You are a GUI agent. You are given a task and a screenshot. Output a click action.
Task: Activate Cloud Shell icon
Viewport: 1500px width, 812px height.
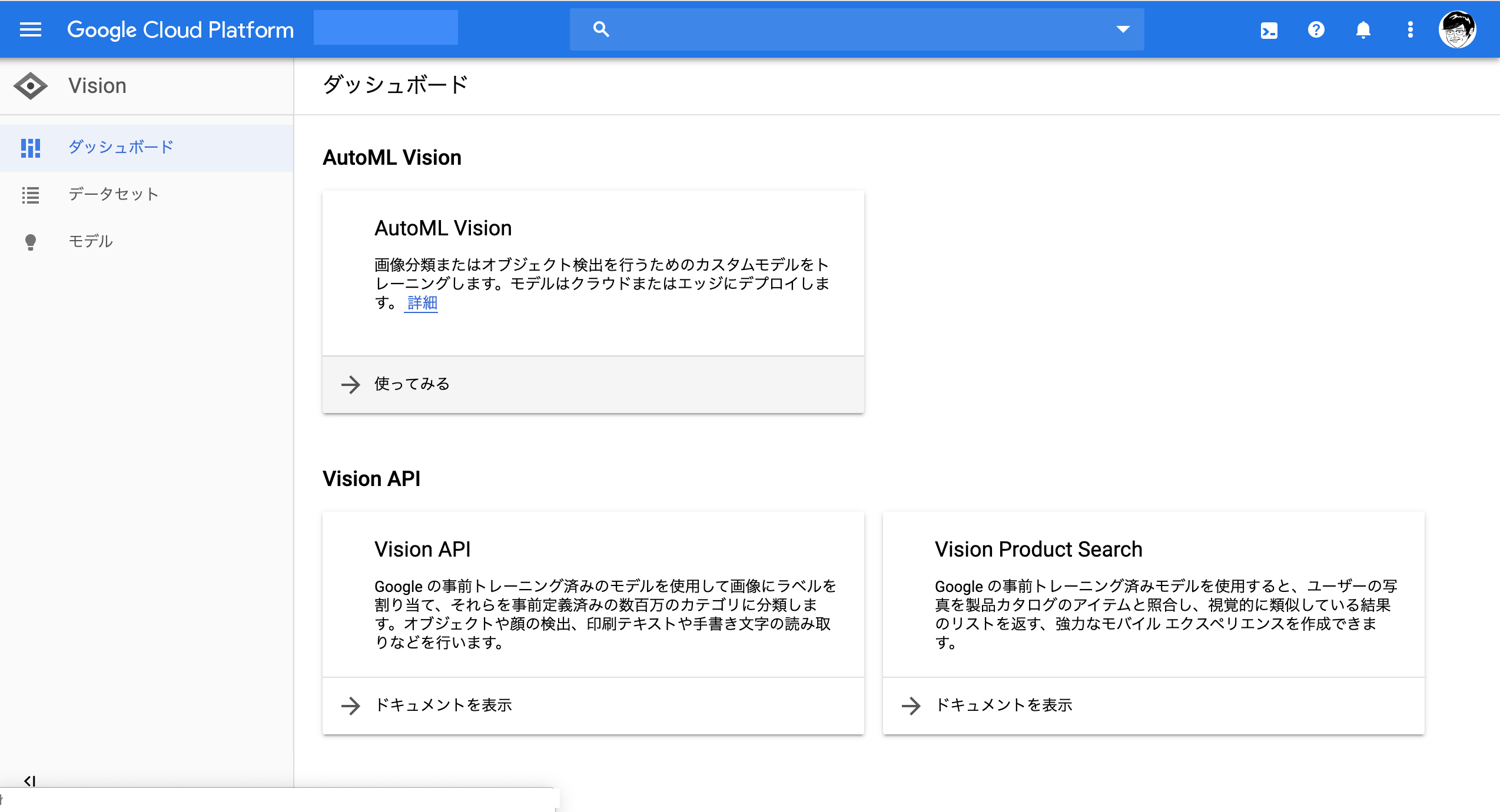[1269, 30]
